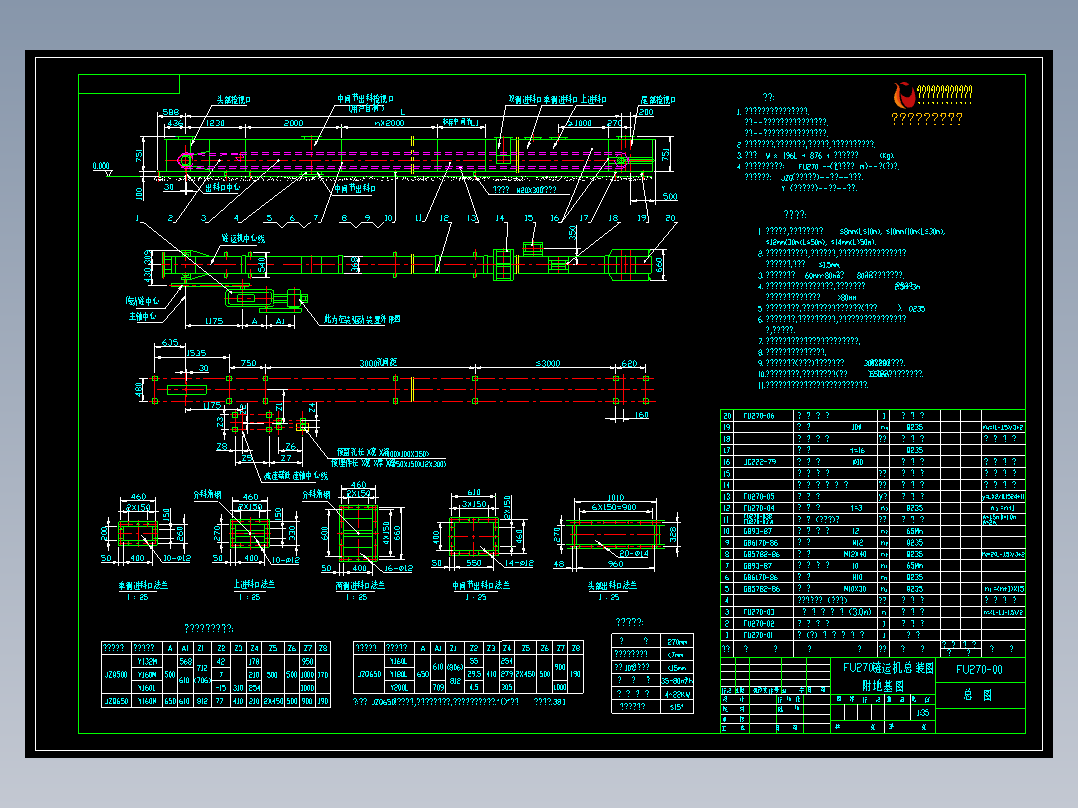Select GB93-87 in parts list row 10
Viewport: 1078px width, 808px height.
(x=757, y=532)
